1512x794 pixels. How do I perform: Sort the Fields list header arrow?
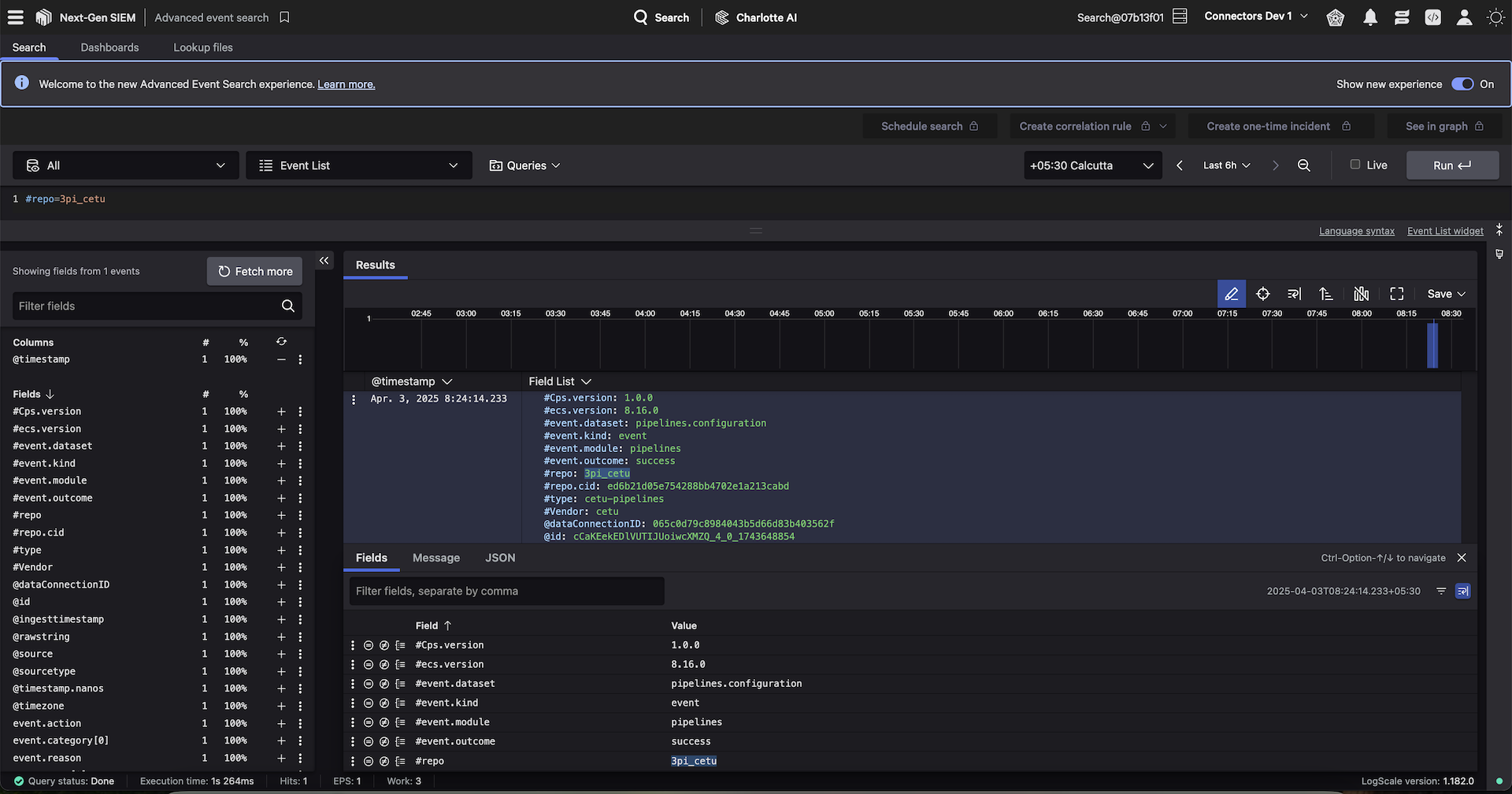[x=50, y=394]
